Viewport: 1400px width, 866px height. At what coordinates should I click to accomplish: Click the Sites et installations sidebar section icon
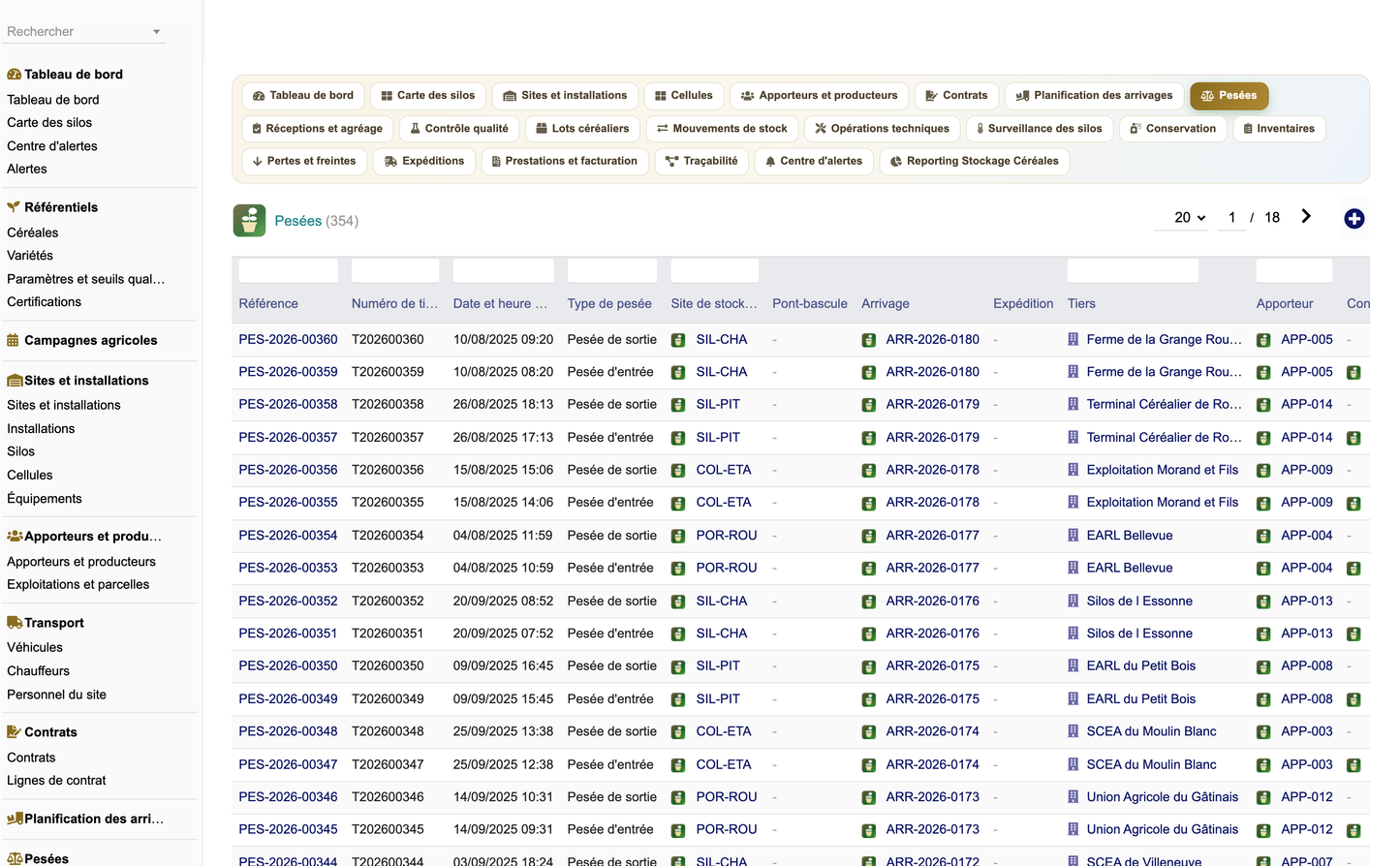click(15, 381)
